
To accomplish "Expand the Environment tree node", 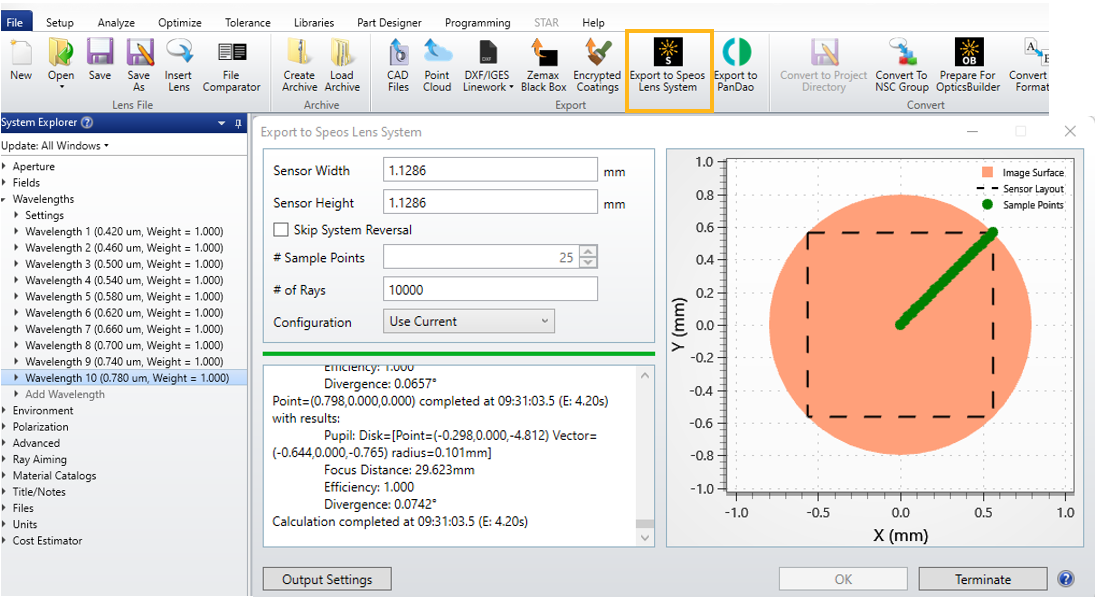I will coord(5,410).
